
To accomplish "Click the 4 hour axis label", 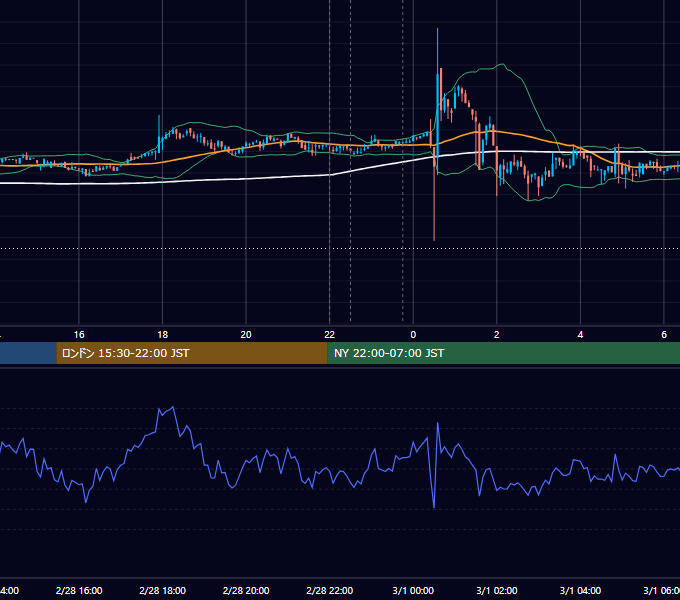I will point(580,335).
